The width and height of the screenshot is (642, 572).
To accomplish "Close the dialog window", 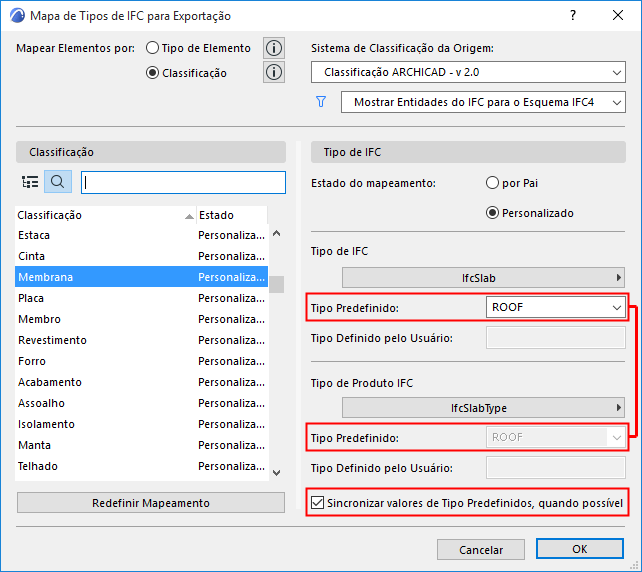I will [x=618, y=16].
